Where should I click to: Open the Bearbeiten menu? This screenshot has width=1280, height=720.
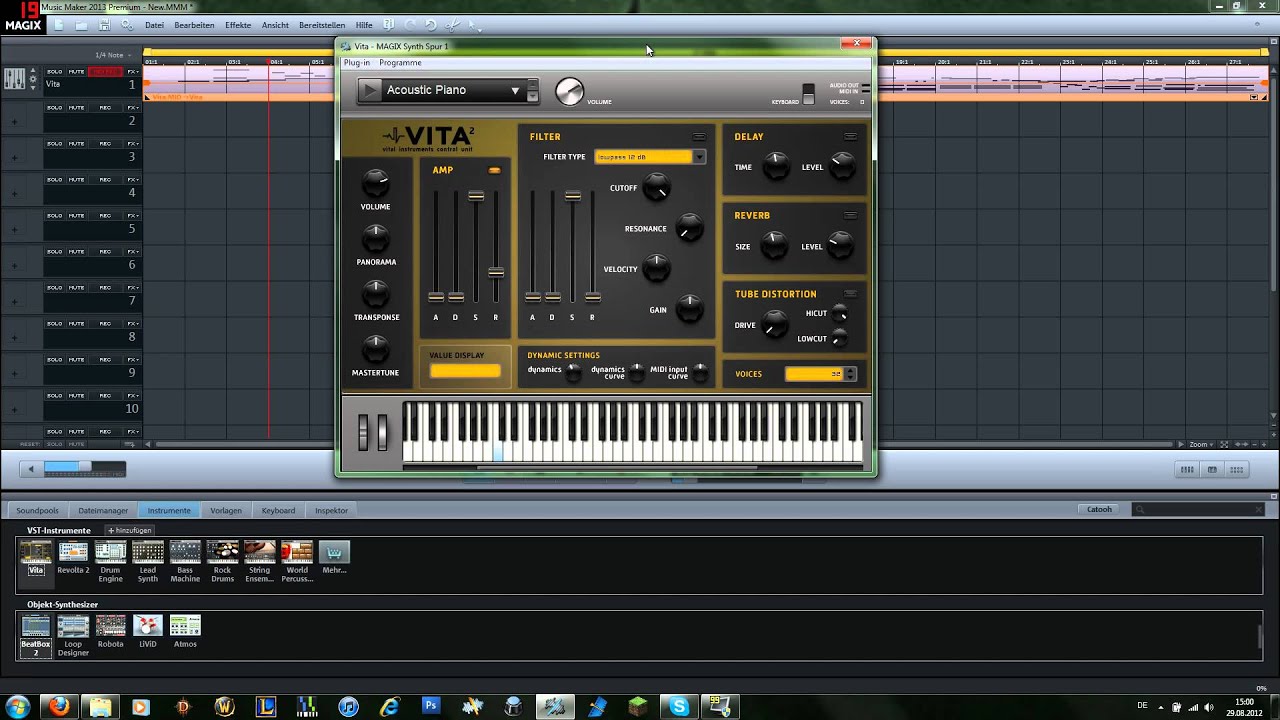click(x=194, y=25)
